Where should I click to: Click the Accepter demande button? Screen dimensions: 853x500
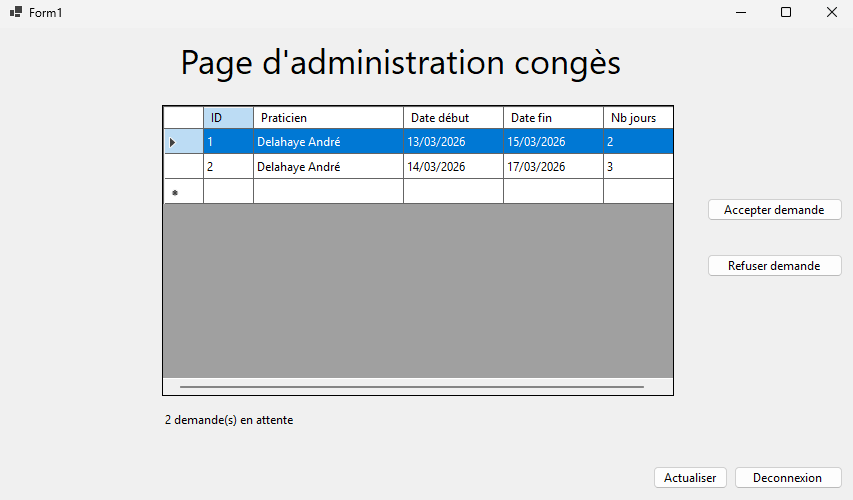(774, 210)
